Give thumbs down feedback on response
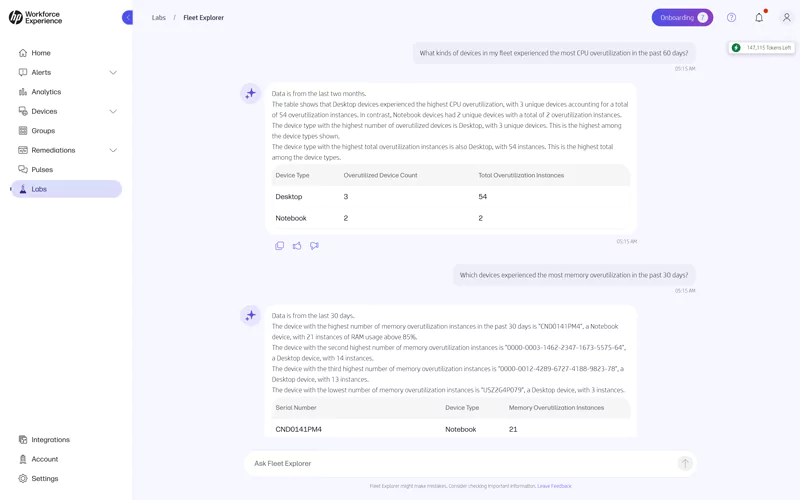This screenshot has height=500, width=800. (x=314, y=246)
